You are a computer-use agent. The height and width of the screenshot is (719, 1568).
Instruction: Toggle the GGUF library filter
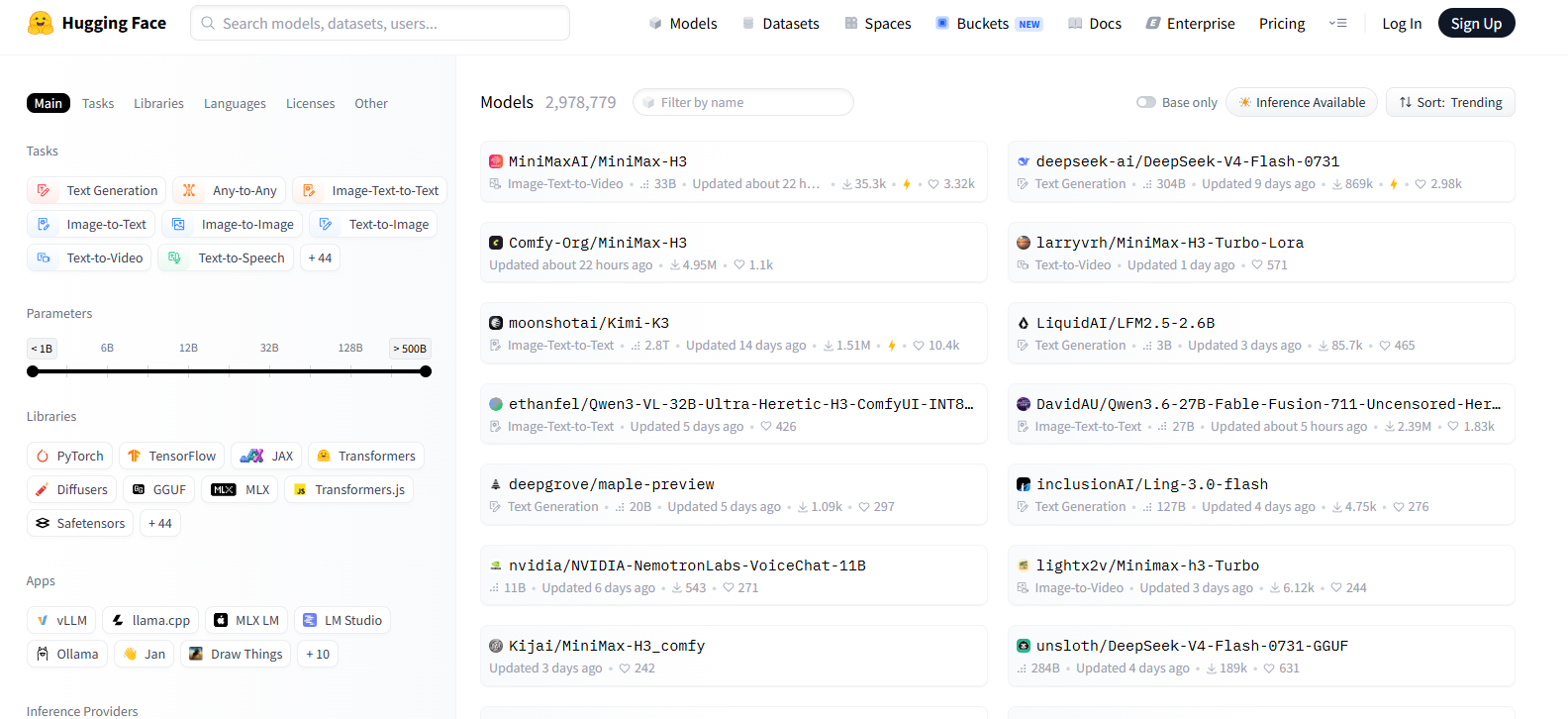pos(159,490)
